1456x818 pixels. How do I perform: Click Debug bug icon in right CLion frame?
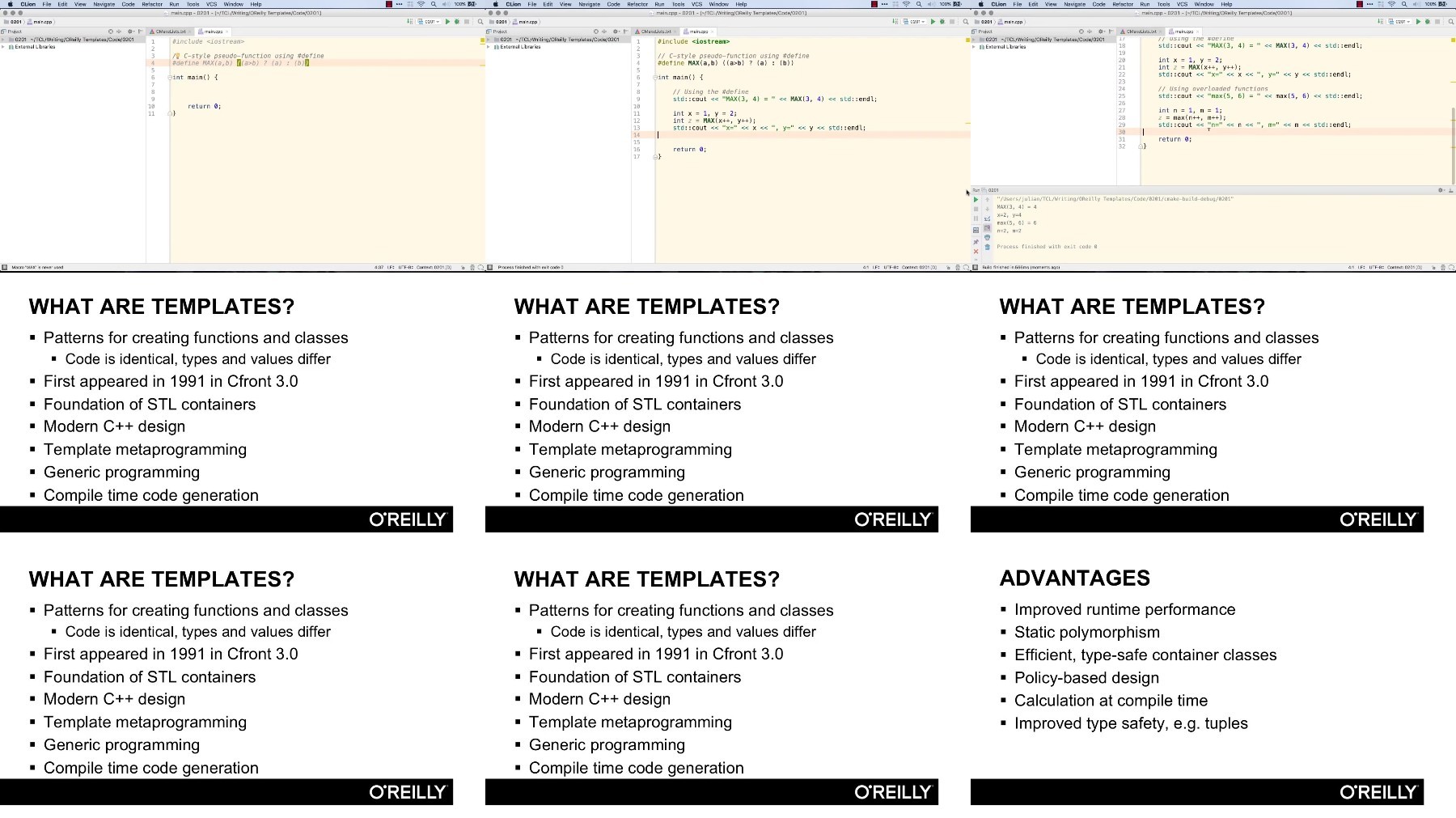click(x=1428, y=22)
